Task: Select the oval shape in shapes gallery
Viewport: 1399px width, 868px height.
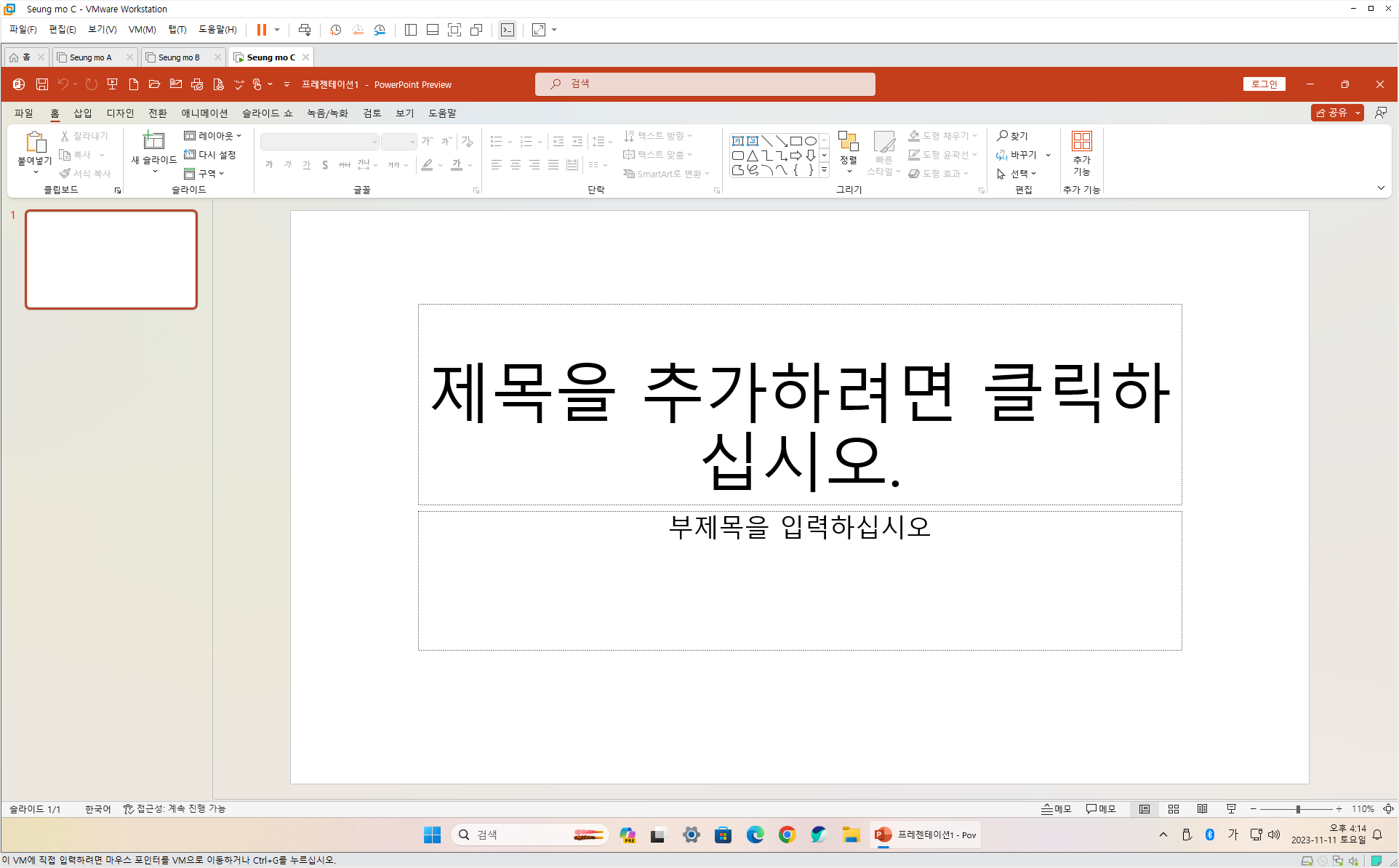Action: click(810, 141)
